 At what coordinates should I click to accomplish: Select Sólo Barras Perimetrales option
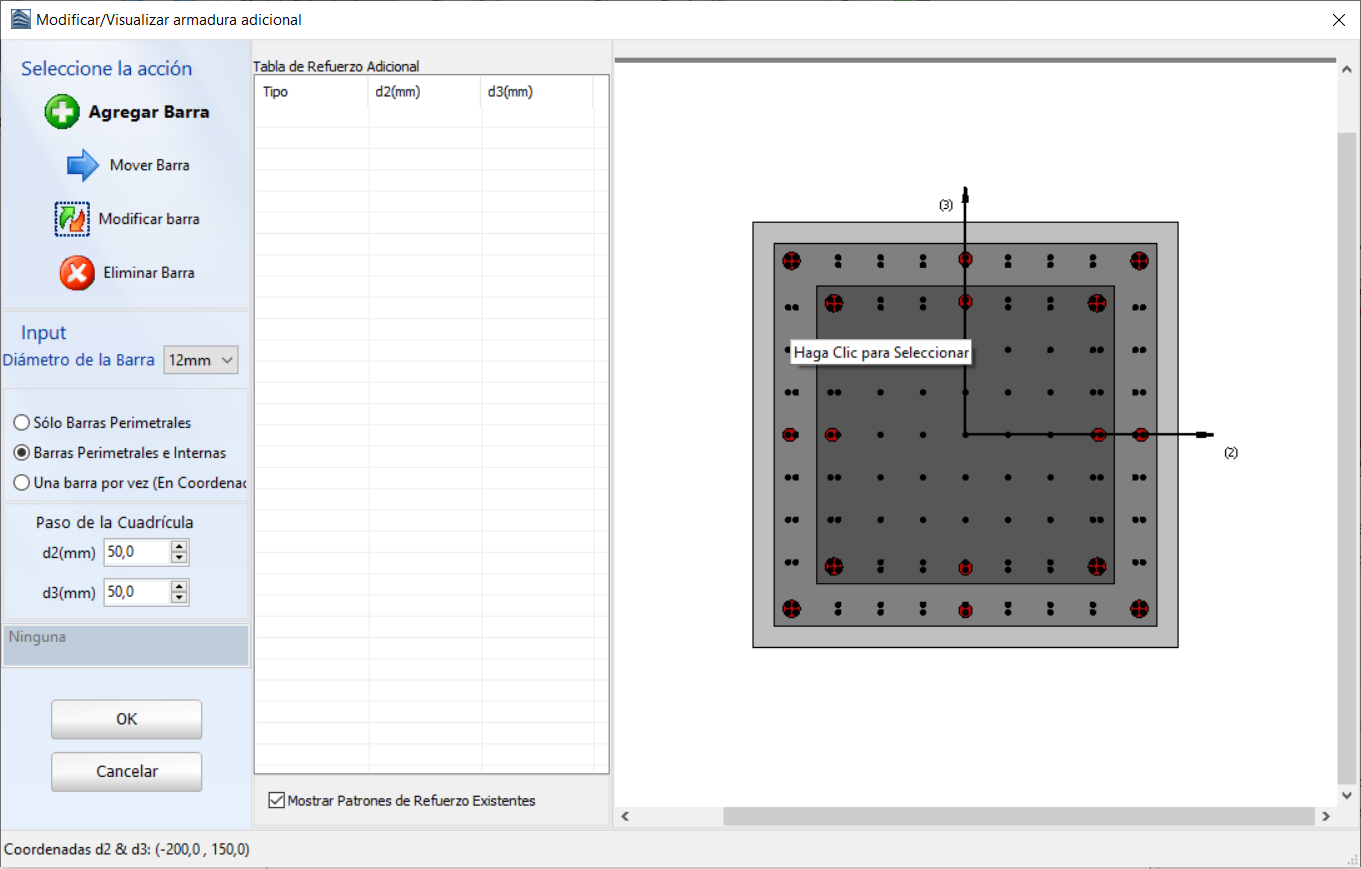pos(21,423)
